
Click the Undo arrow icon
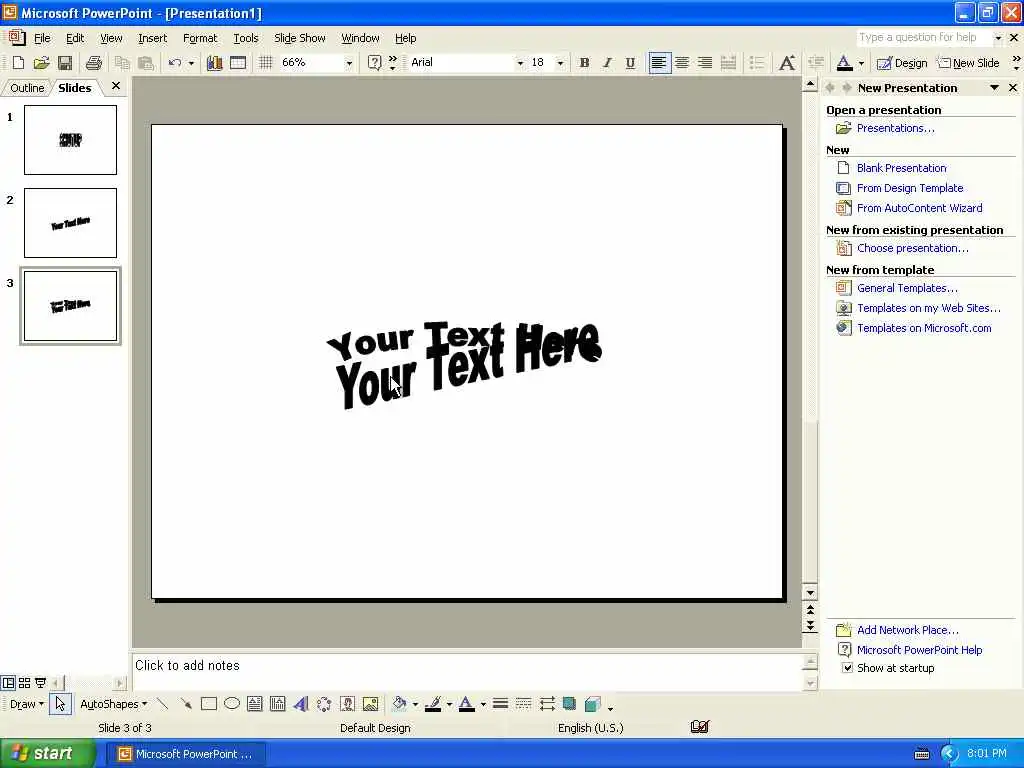coord(174,63)
